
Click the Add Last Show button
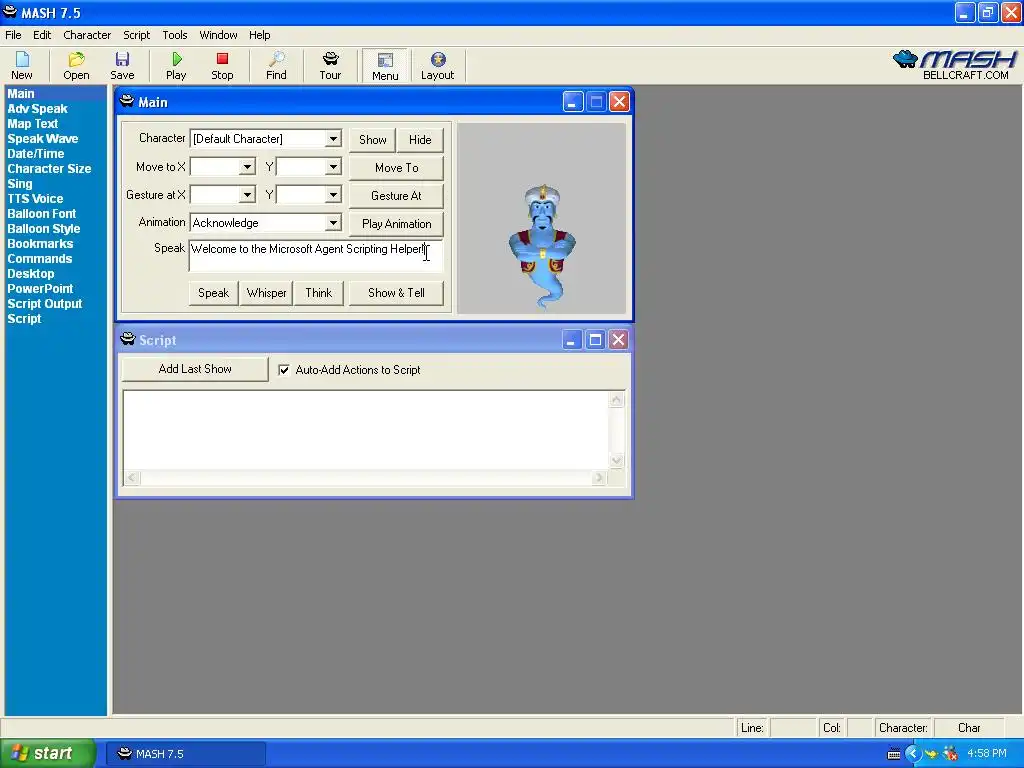click(195, 369)
